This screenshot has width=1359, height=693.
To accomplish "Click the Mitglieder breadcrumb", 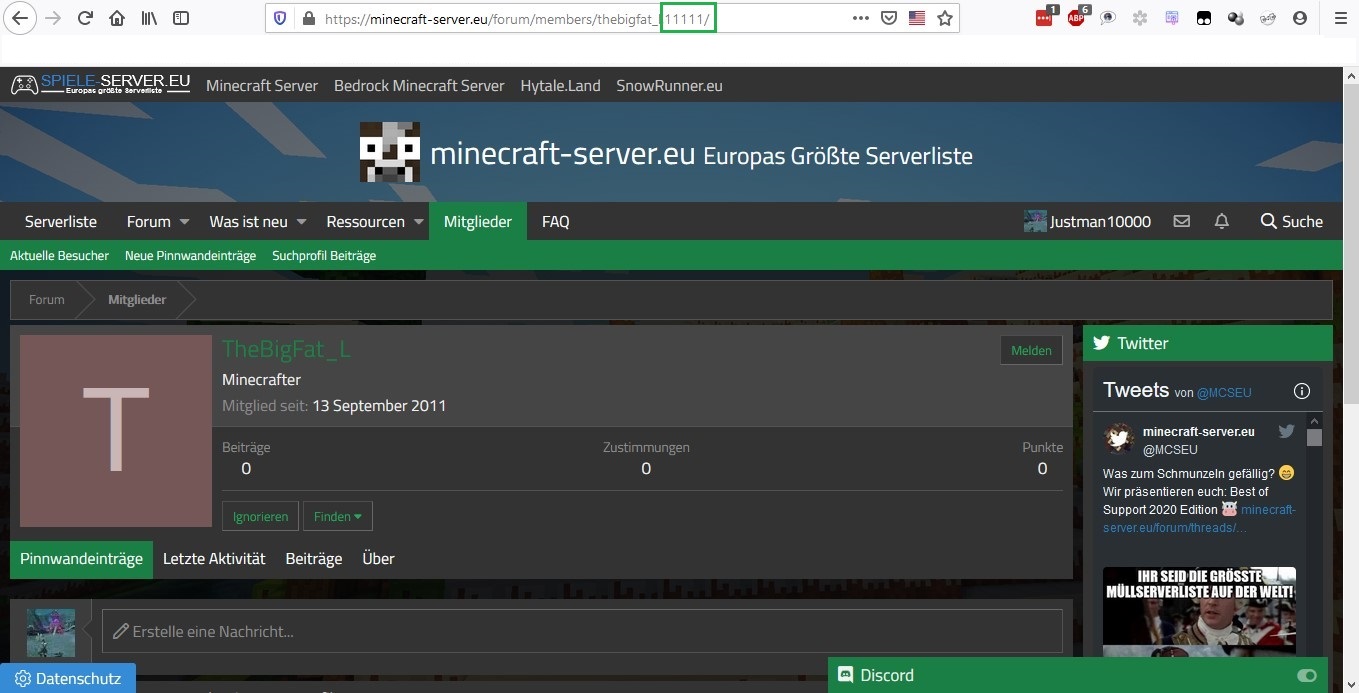I will click(x=137, y=299).
